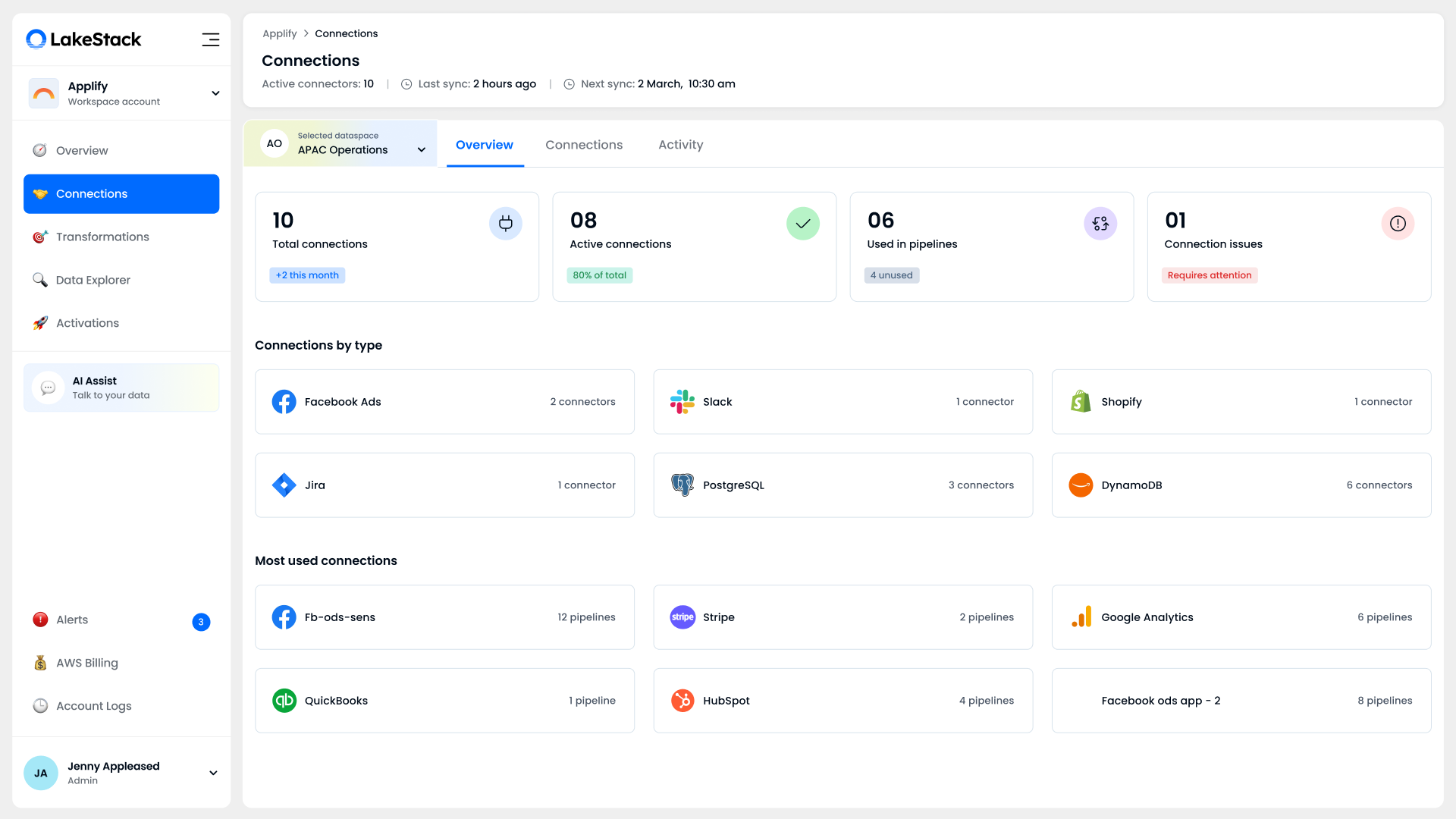
Task: Click the Applify breadcrumb link
Action: [x=279, y=33]
